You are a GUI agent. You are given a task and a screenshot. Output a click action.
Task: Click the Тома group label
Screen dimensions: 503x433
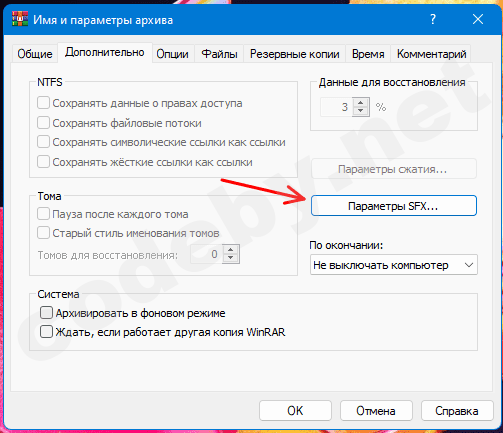pyautogui.click(x=49, y=196)
